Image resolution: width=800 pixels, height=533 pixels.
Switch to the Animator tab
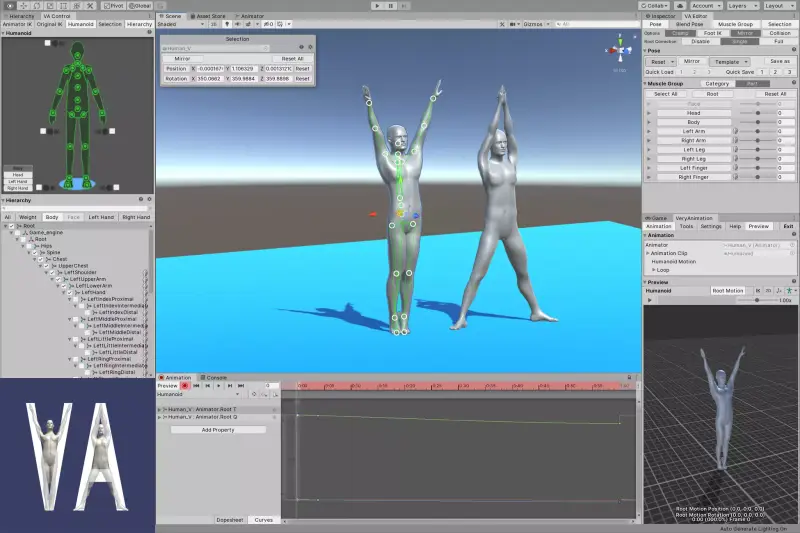(x=249, y=16)
